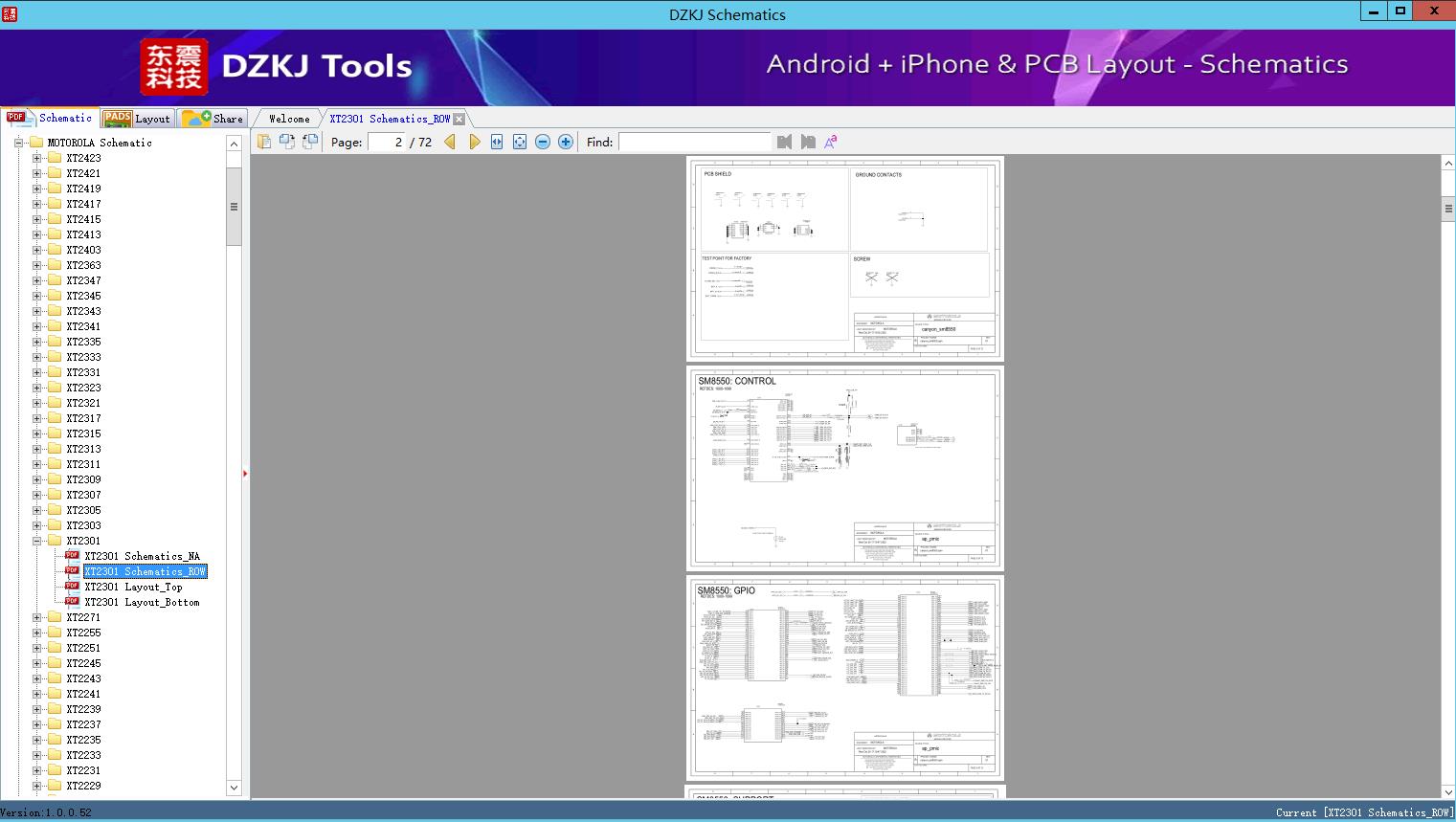This screenshot has width=1456, height=822.
Task: Click the PDF icon beside XT2301 Schematics_NA
Action: pyautogui.click(x=72, y=556)
